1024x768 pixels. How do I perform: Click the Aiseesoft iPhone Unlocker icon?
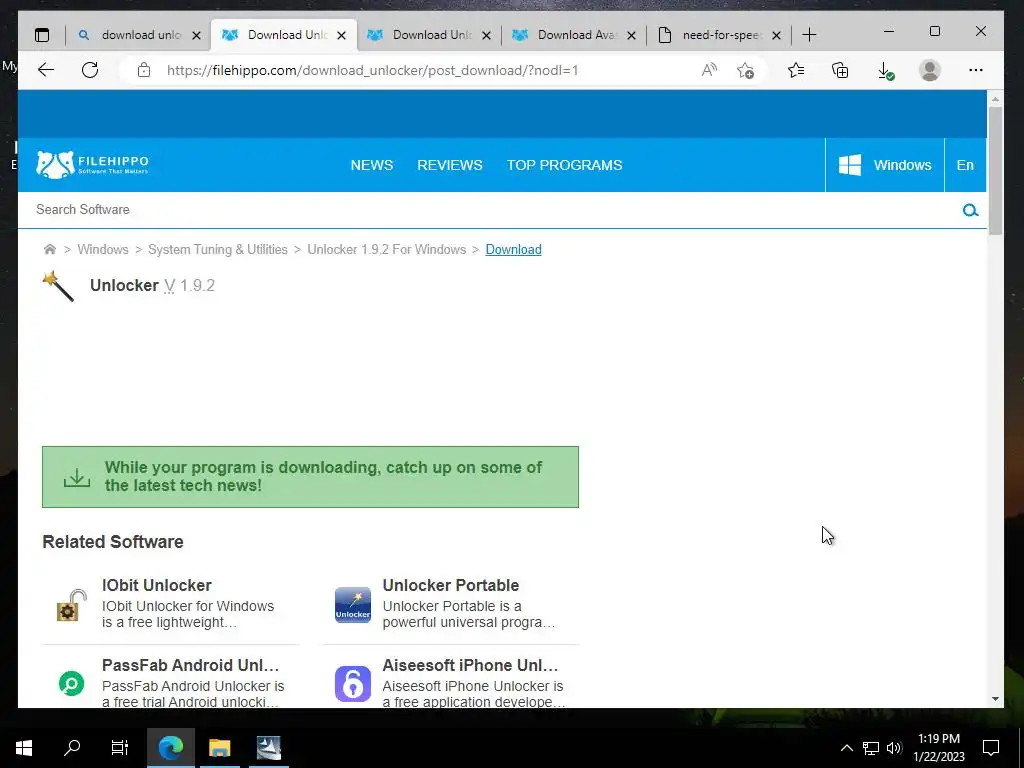pos(353,684)
